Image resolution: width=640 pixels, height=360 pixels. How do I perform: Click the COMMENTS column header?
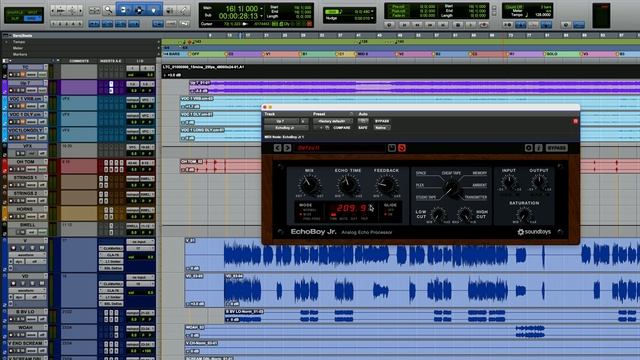pyautogui.click(x=79, y=61)
